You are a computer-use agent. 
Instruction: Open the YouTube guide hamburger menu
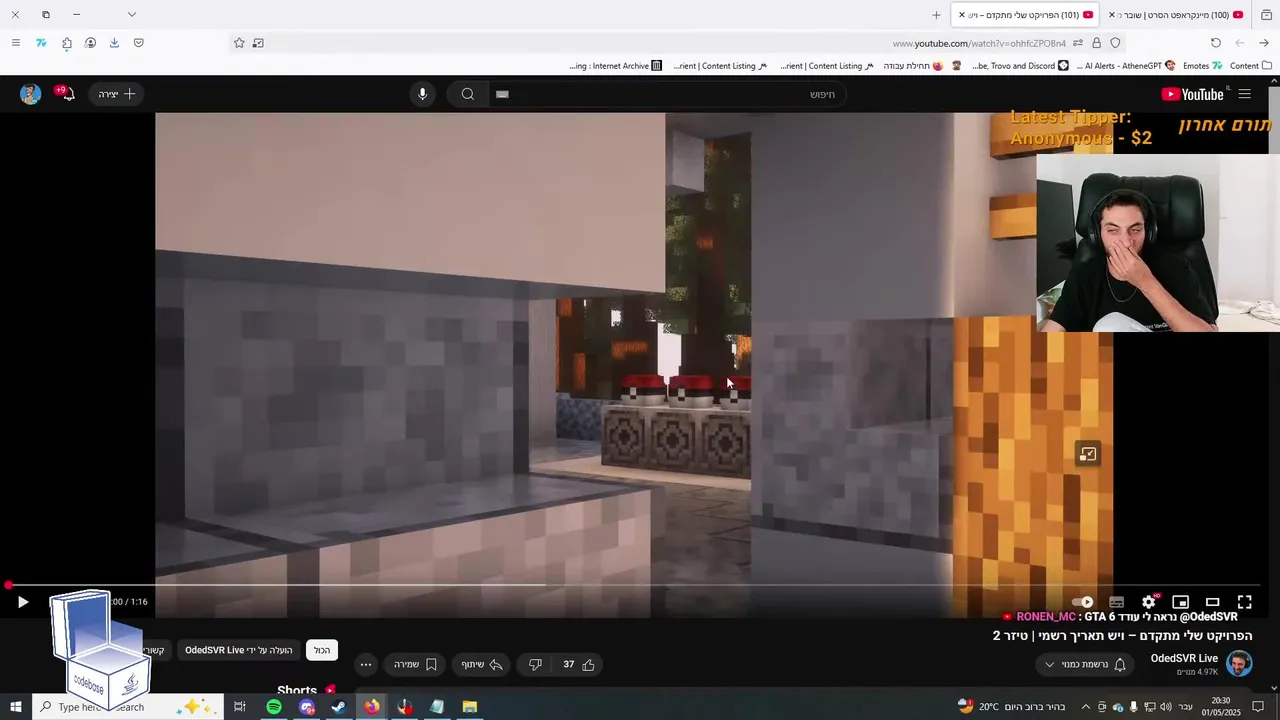[1244, 94]
